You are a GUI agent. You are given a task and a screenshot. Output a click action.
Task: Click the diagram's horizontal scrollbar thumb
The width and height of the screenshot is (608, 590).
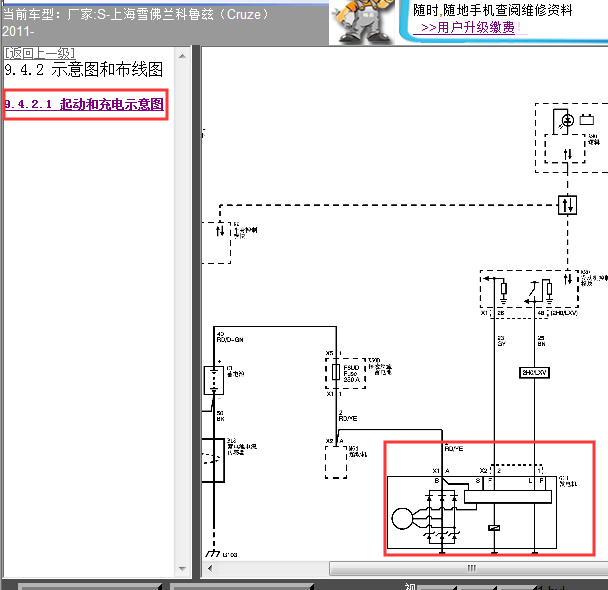tap(468, 568)
